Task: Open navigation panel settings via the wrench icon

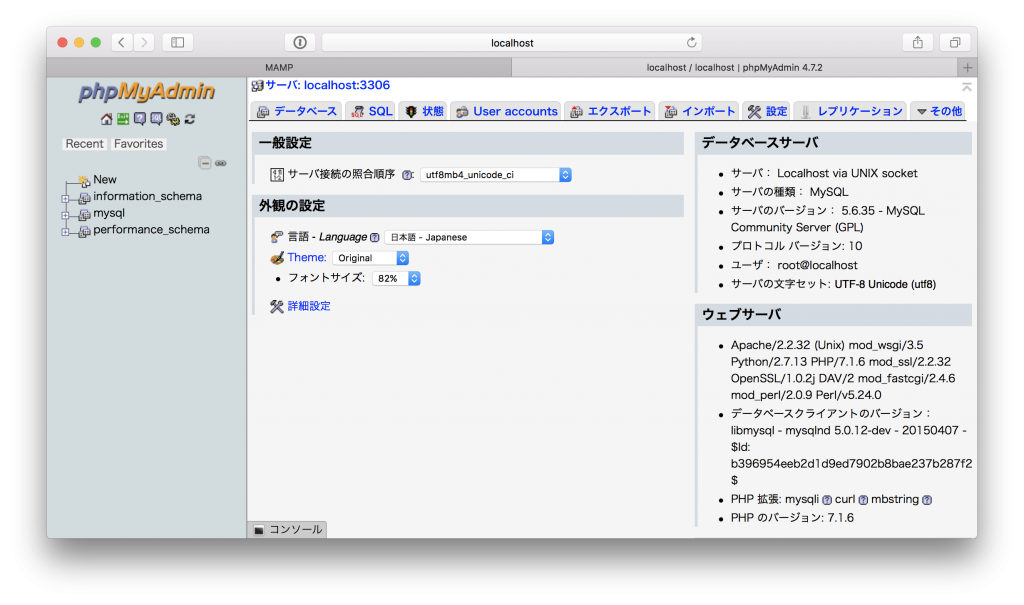Action: click(x=173, y=119)
